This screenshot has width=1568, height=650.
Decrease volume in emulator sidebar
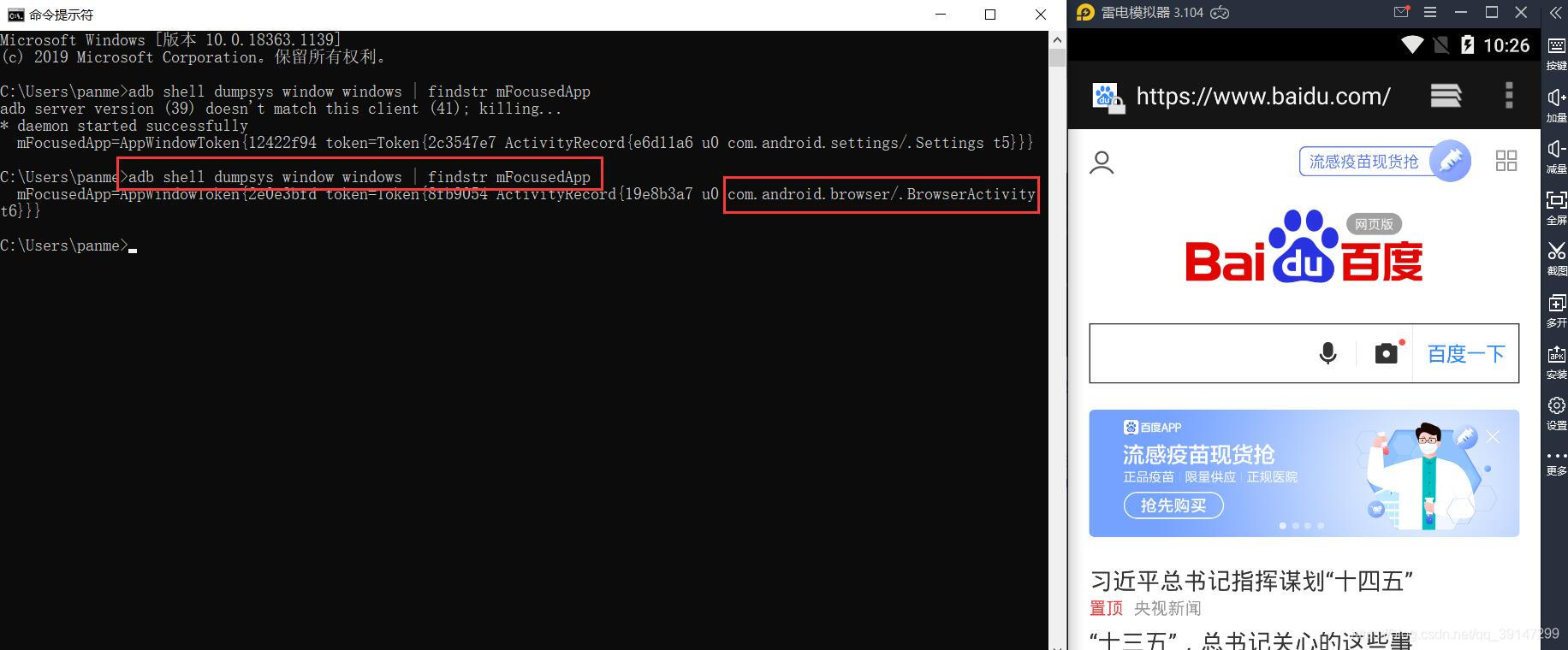tap(1556, 156)
